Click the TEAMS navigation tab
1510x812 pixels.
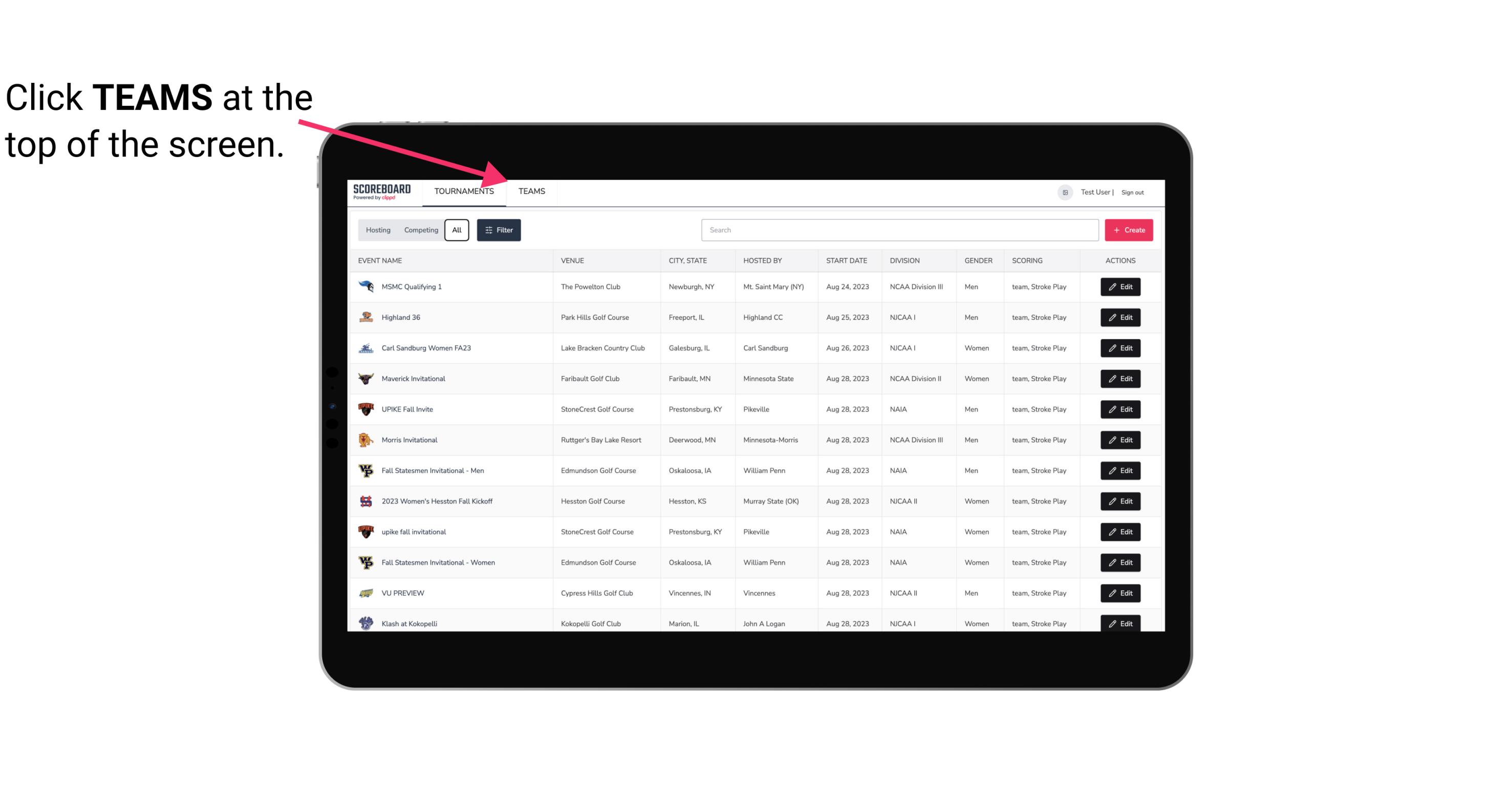click(530, 191)
